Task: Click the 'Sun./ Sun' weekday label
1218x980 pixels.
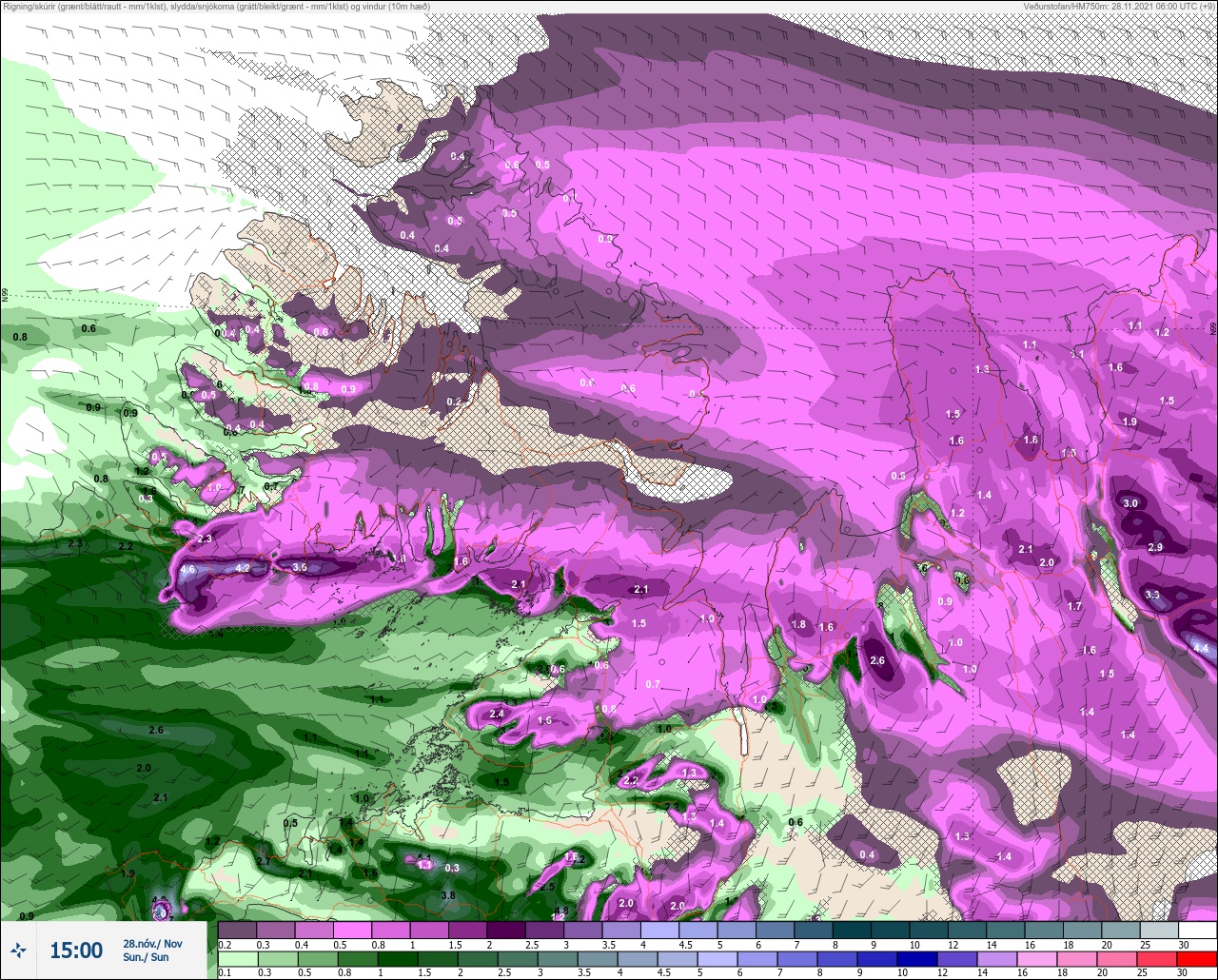Action: [x=146, y=957]
